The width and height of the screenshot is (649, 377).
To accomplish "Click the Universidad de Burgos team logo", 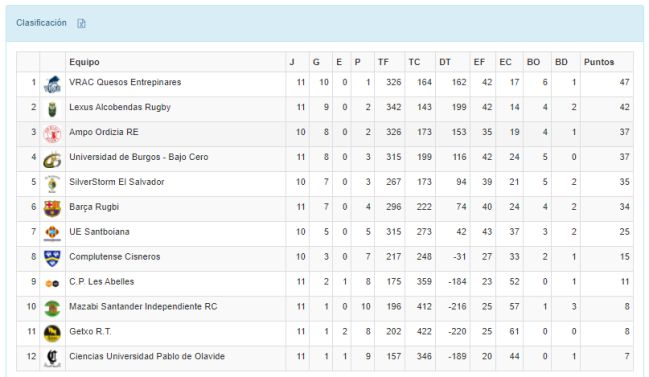I will 52,159.
